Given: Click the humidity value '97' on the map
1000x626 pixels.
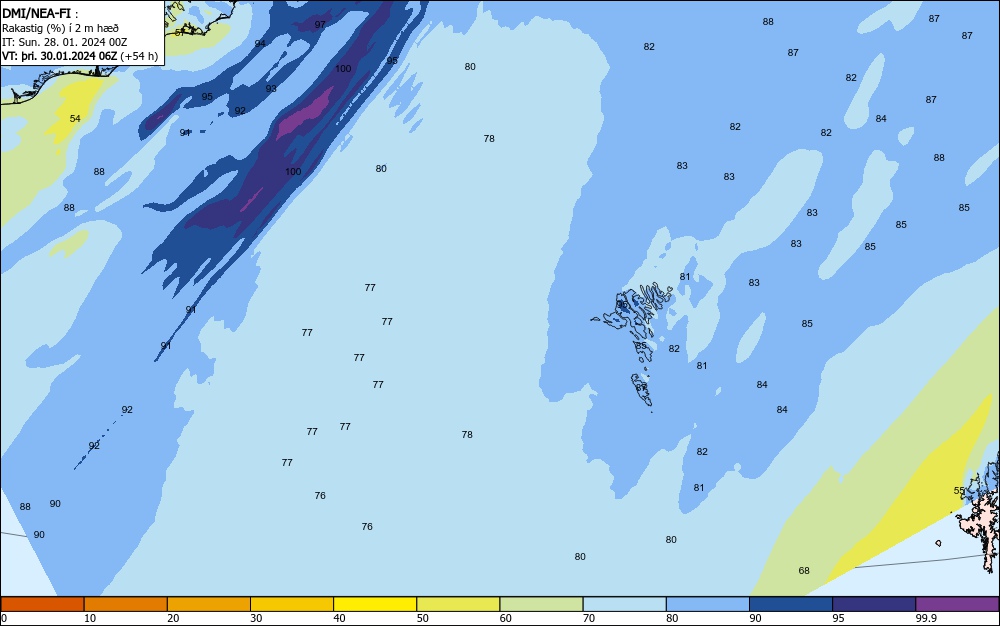Looking at the screenshot, I should [320, 25].
